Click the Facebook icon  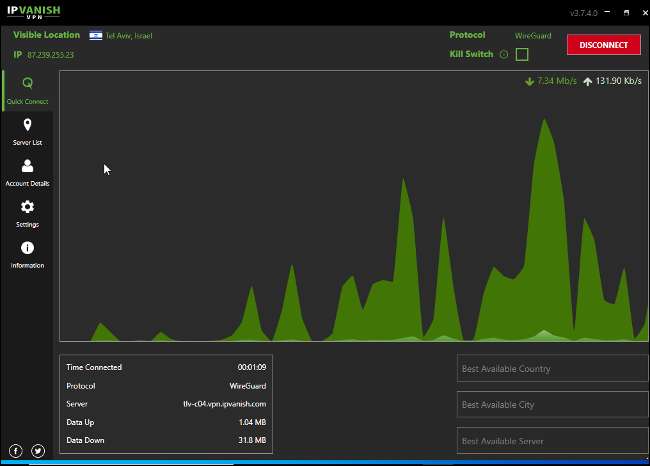[16, 451]
